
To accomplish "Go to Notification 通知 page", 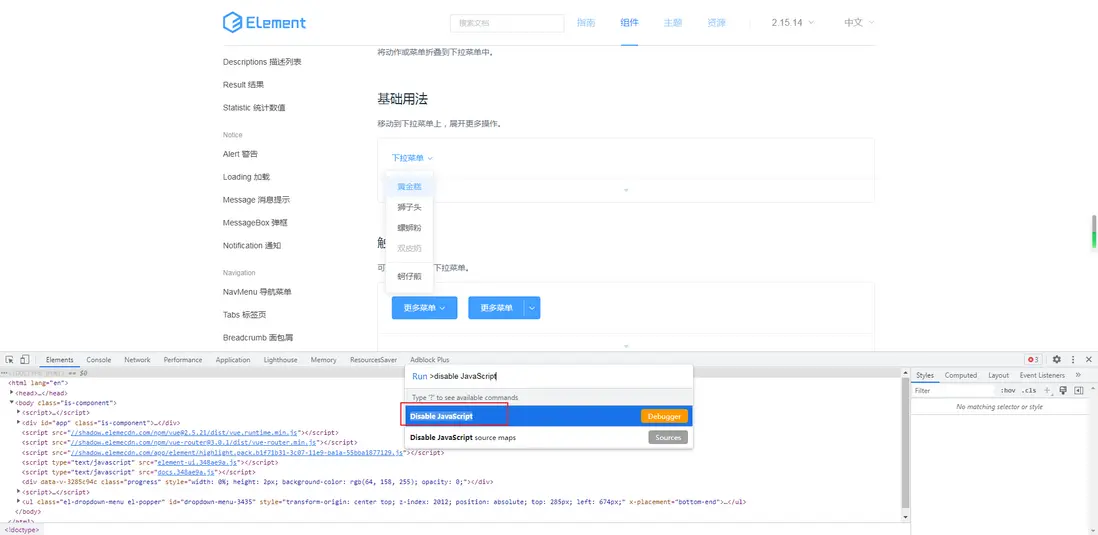I will tap(251, 246).
